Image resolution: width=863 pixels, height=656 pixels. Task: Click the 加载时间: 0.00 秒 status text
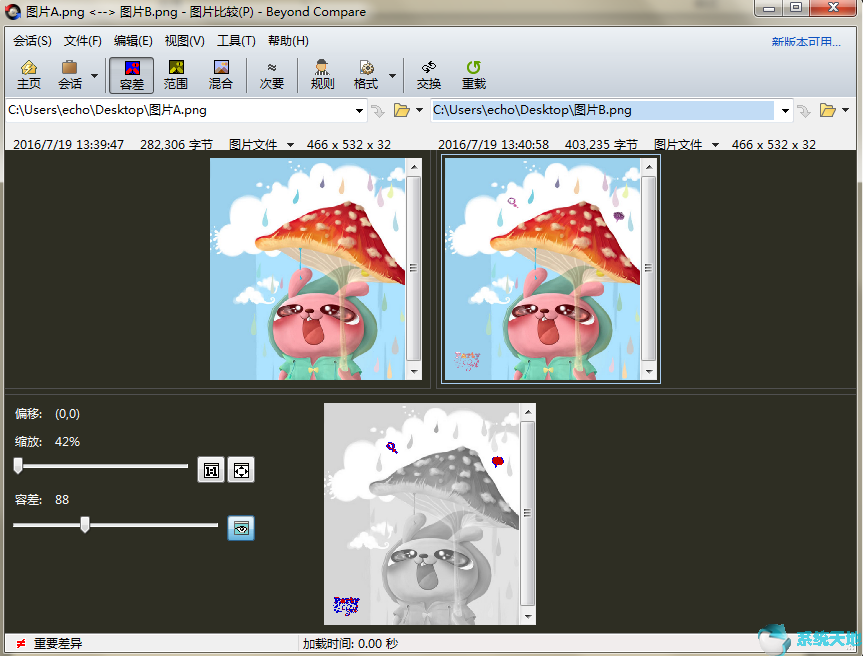(x=350, y=643)
